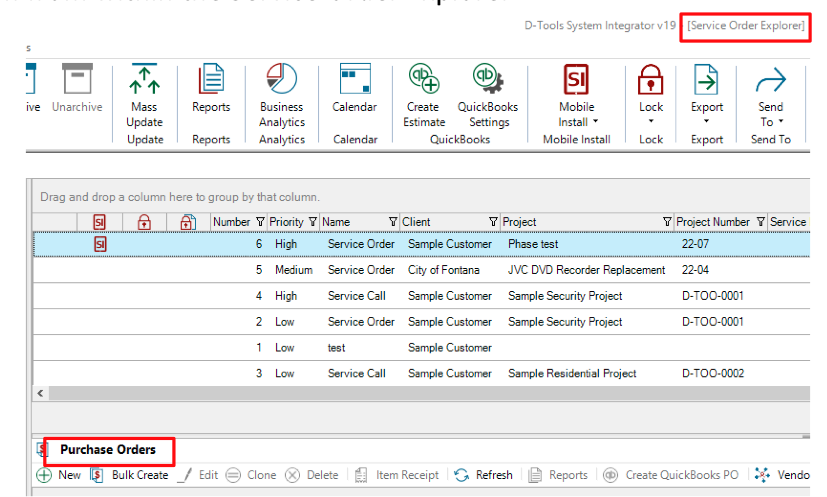Select the 'test' service order name

click(336, 348)
